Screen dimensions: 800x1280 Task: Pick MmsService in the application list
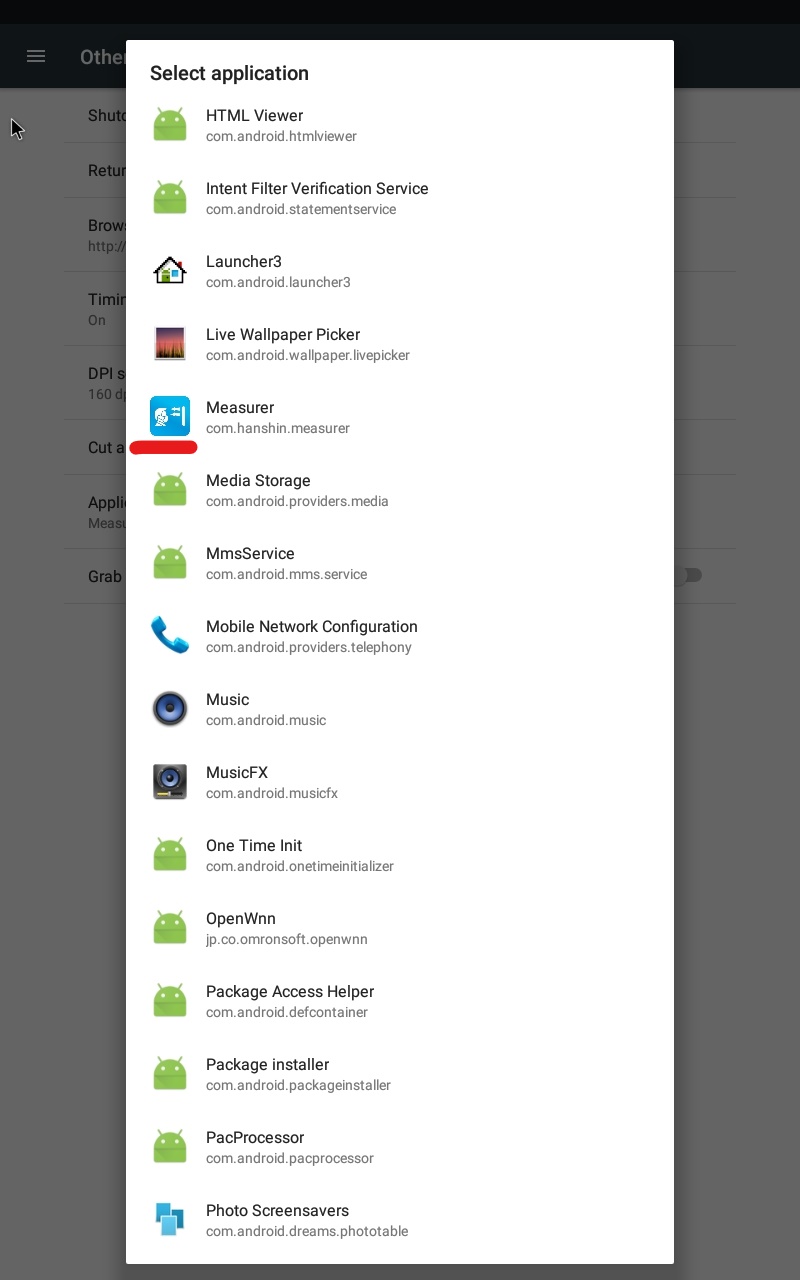(400, 563)
